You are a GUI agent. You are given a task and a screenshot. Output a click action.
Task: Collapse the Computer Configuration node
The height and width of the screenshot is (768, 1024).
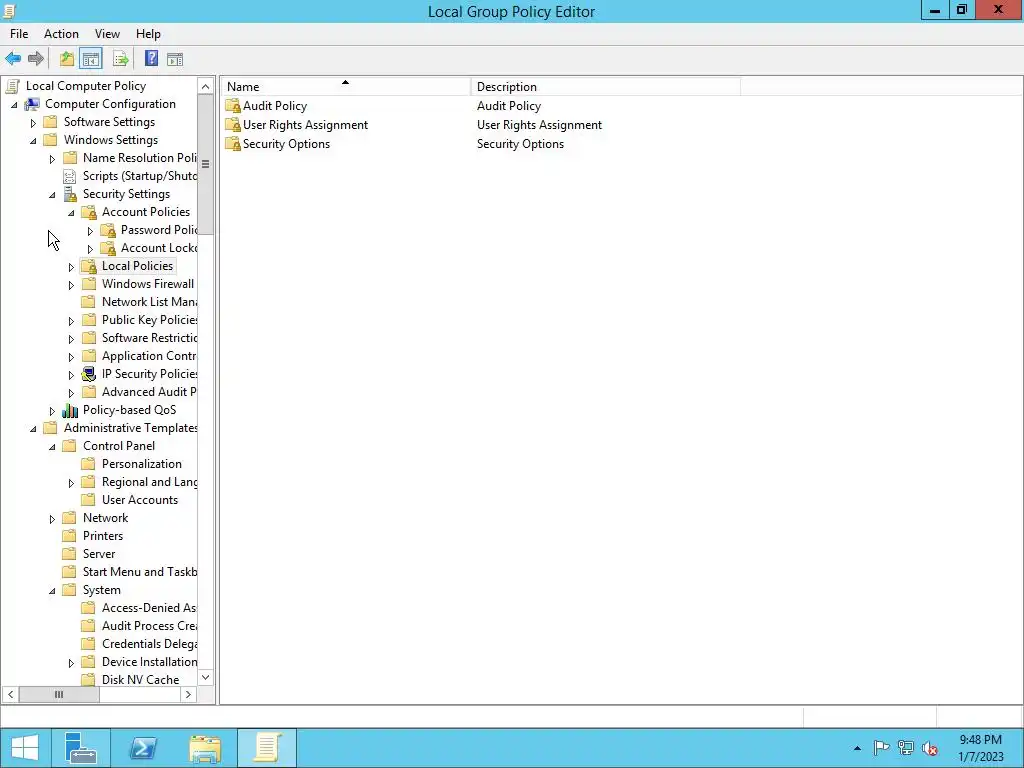point(14,104)
